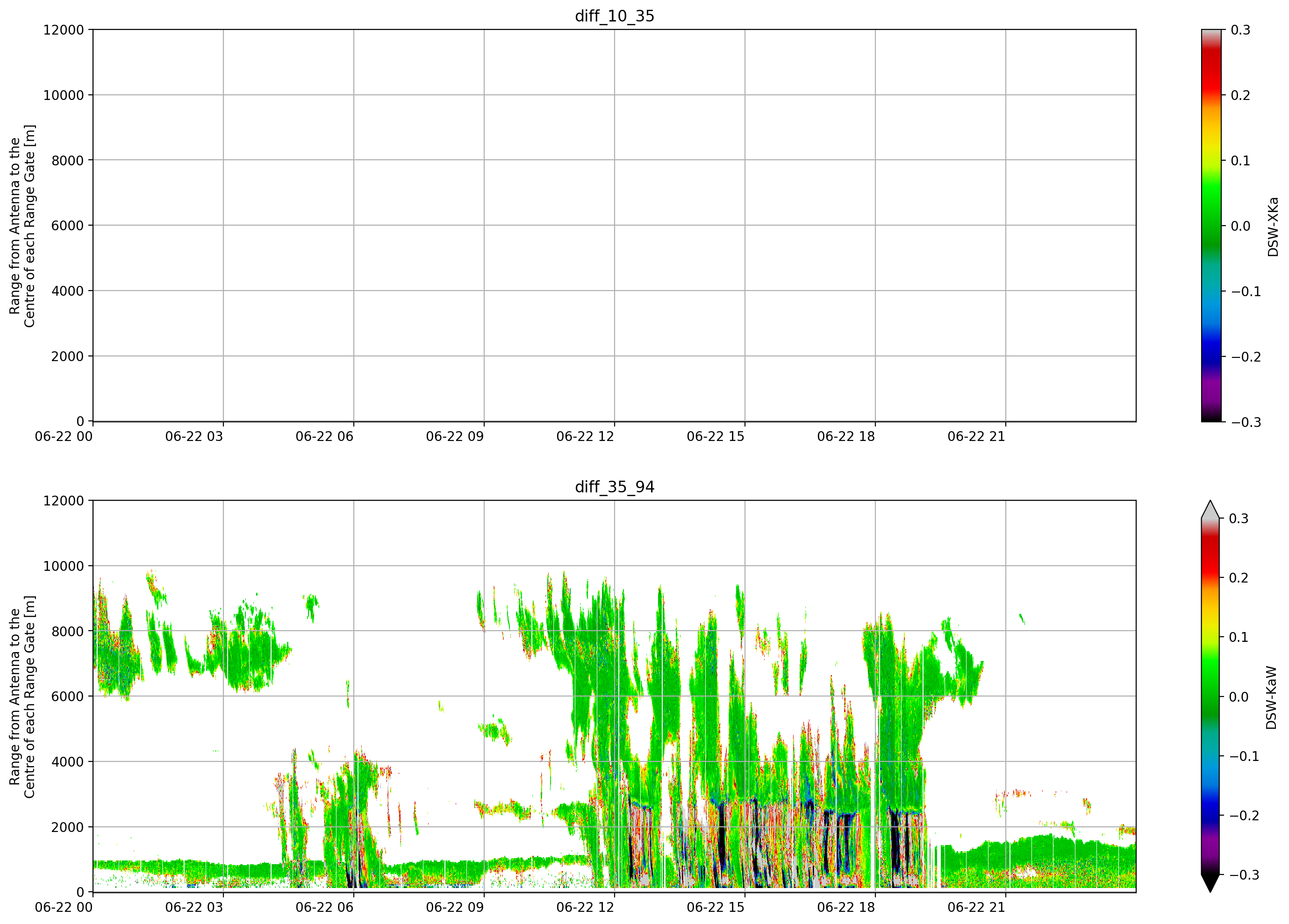Click the −0.3 tick on DSW-XKa colorbar
1289x924 pixels.
click(1246, 422)
